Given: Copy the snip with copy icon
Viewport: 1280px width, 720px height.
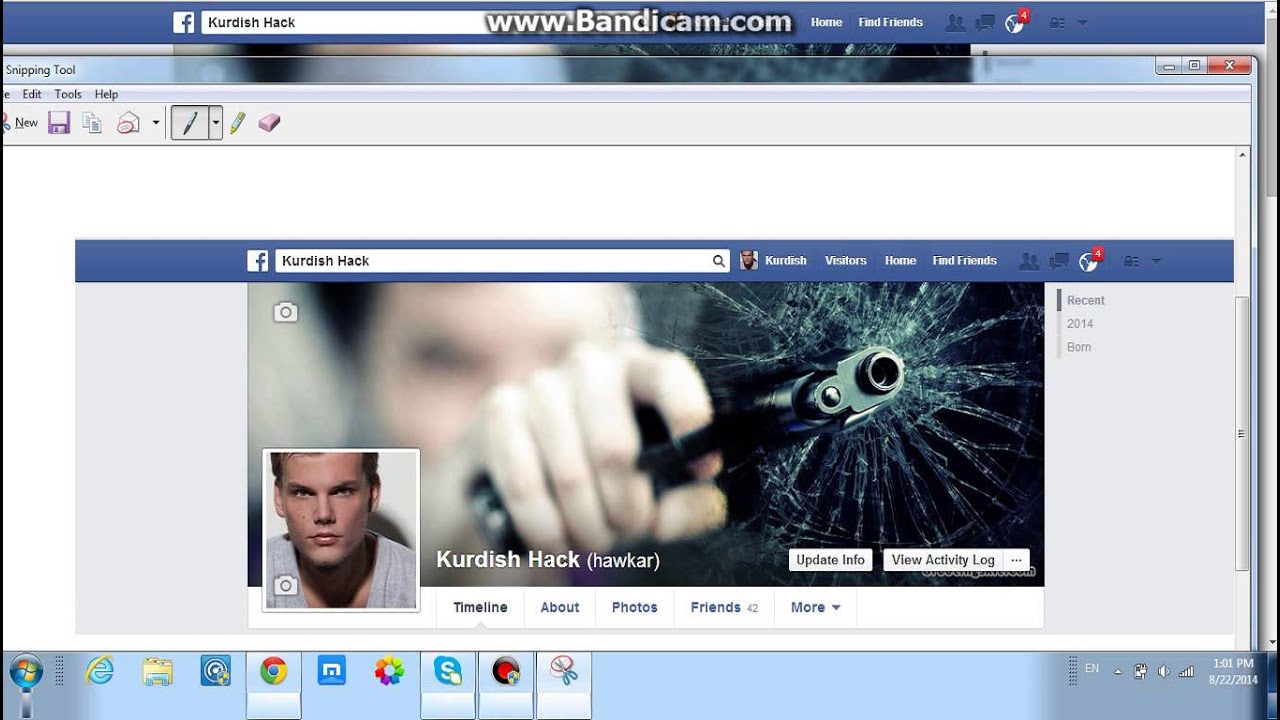Looking at the screenshot, I should [92, 123].
